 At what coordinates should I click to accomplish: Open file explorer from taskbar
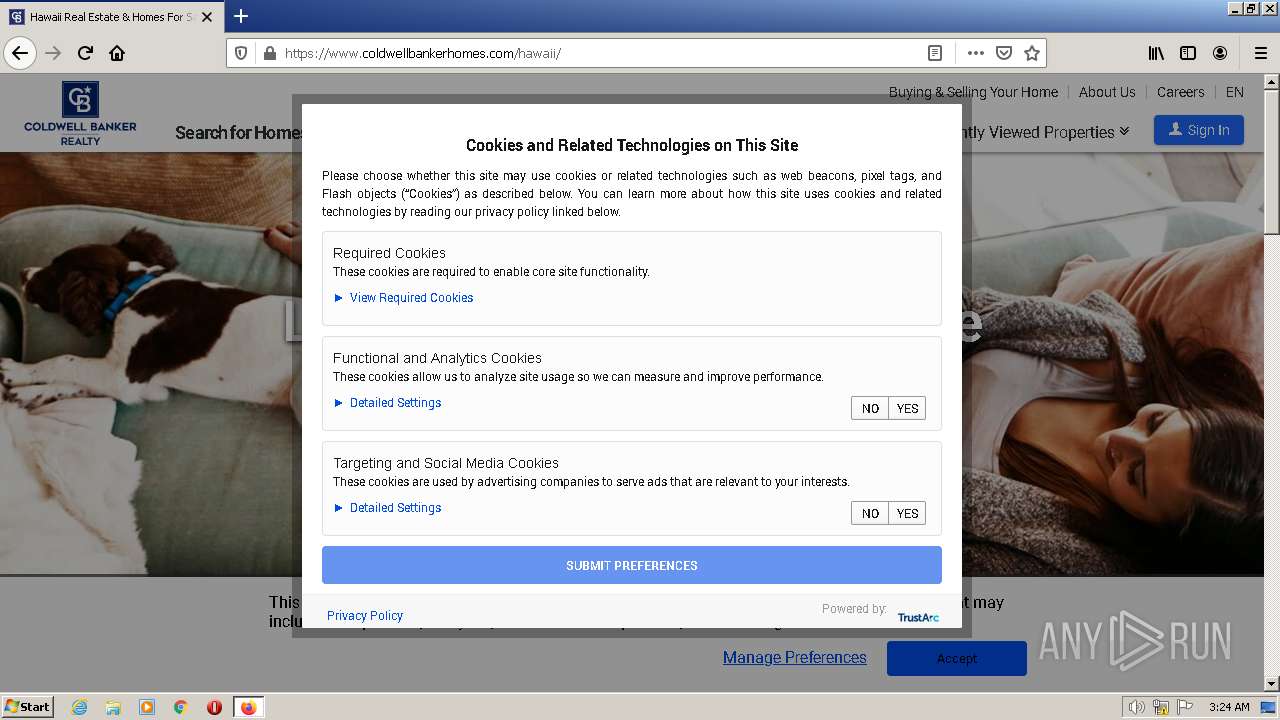point(113,707)
